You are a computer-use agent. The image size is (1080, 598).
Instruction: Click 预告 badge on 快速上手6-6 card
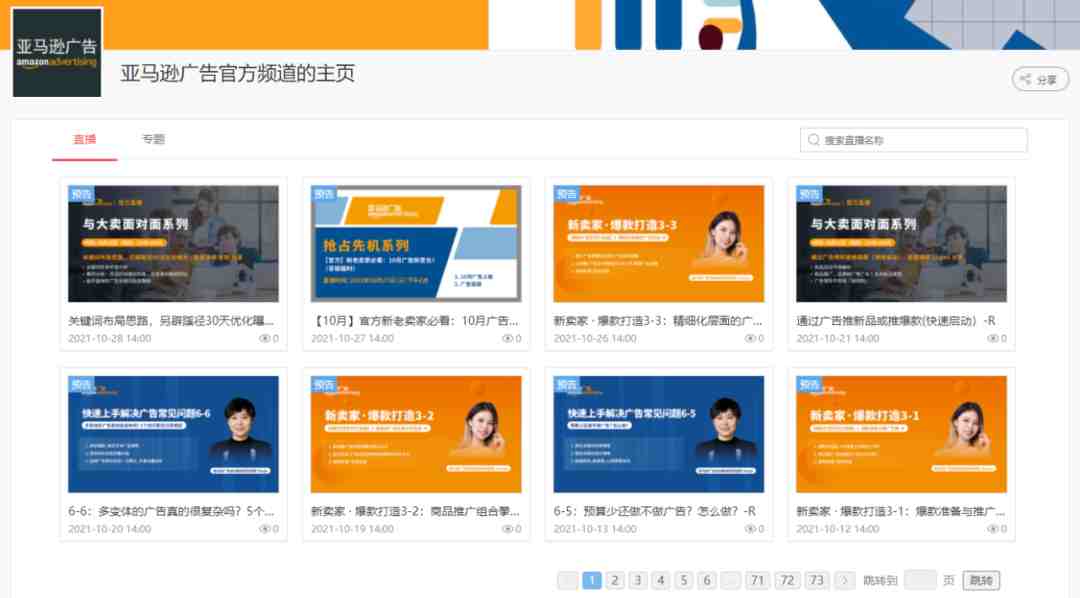(81, 384)
